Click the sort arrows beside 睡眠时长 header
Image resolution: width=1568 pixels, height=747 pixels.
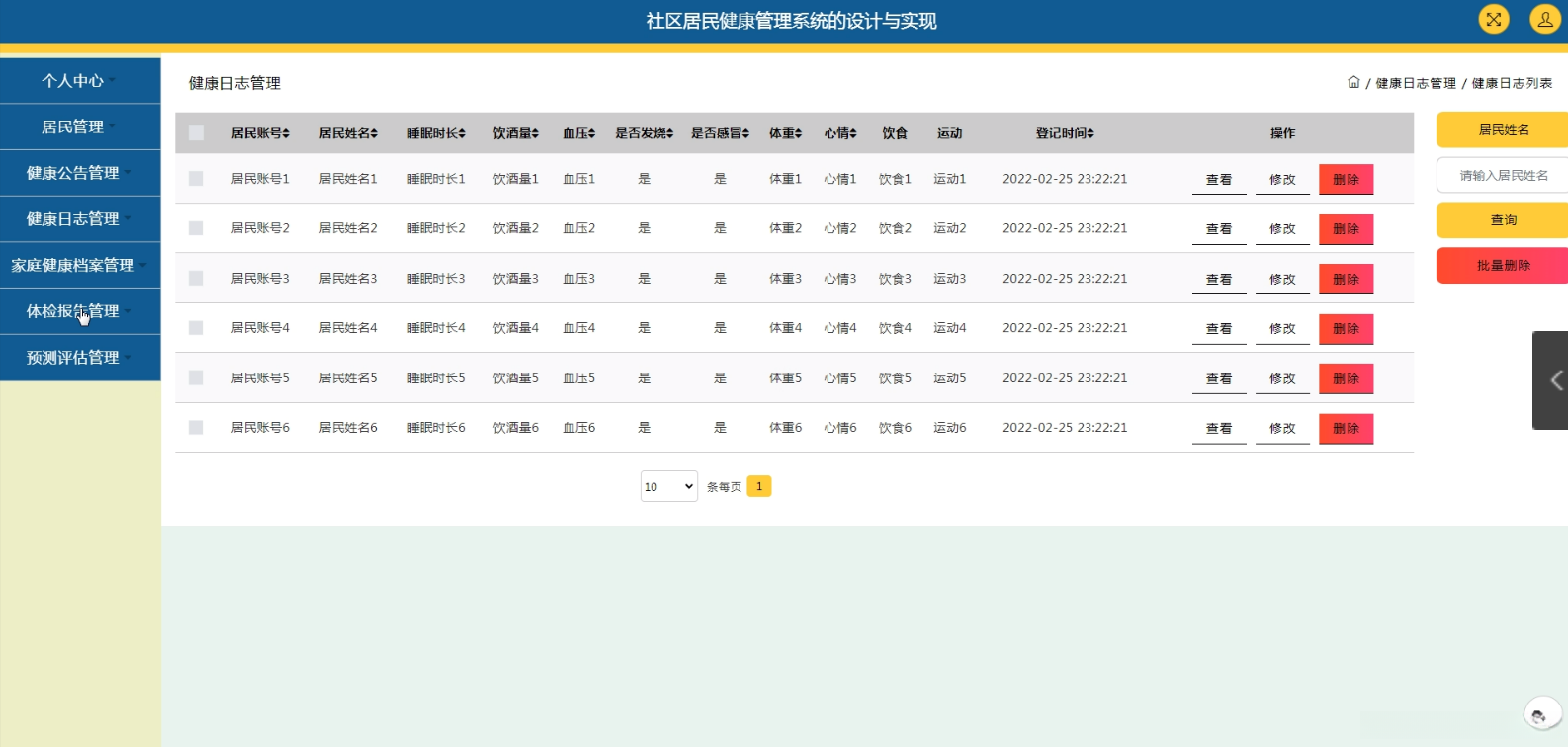click(x=462, y=133)
